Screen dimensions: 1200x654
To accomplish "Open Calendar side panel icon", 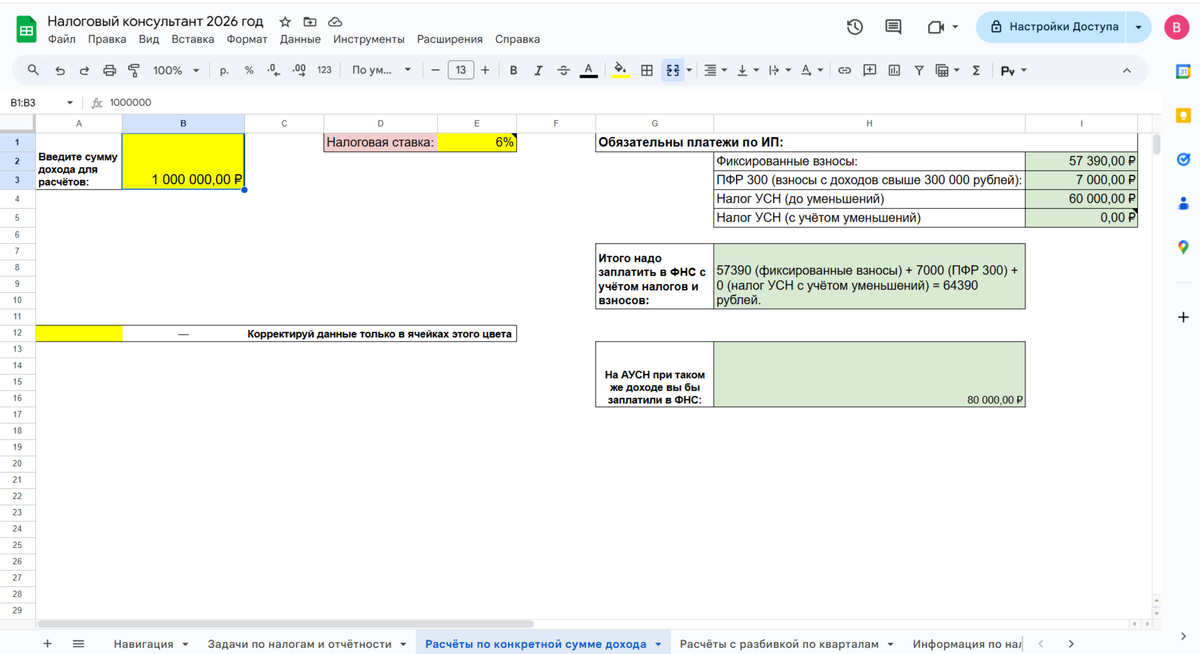I will [1183, 72].
